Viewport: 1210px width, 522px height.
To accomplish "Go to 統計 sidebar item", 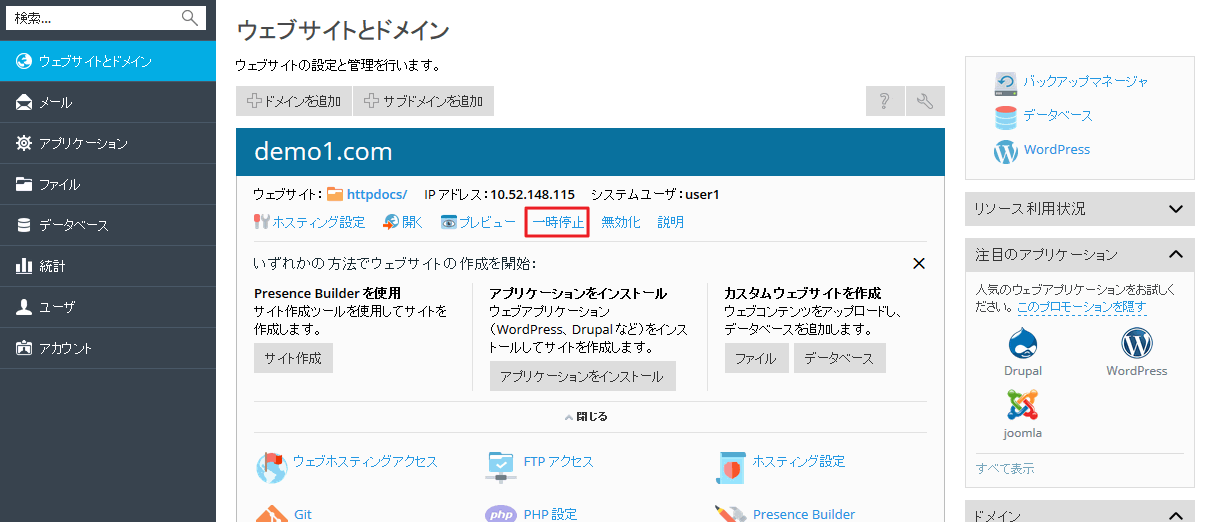I will 52,266.
